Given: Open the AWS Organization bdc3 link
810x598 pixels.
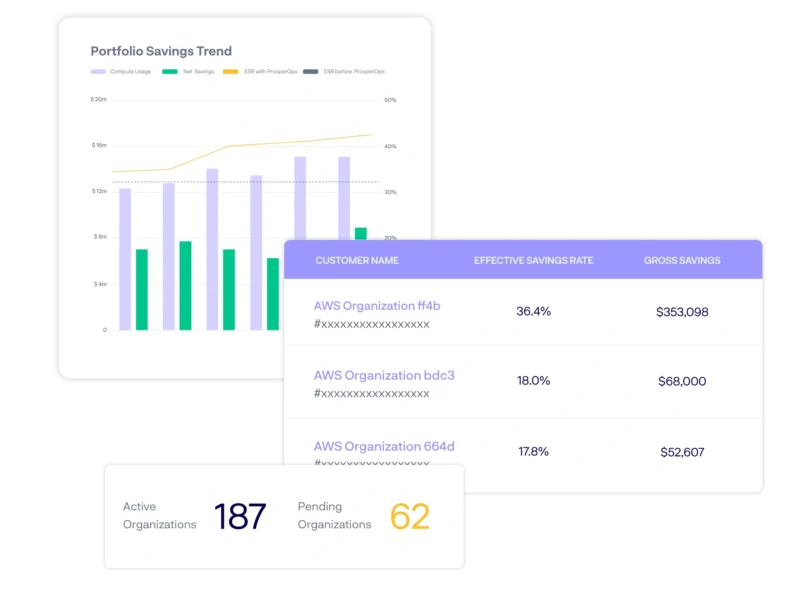Looking at the screenshot, I should 384,375.
